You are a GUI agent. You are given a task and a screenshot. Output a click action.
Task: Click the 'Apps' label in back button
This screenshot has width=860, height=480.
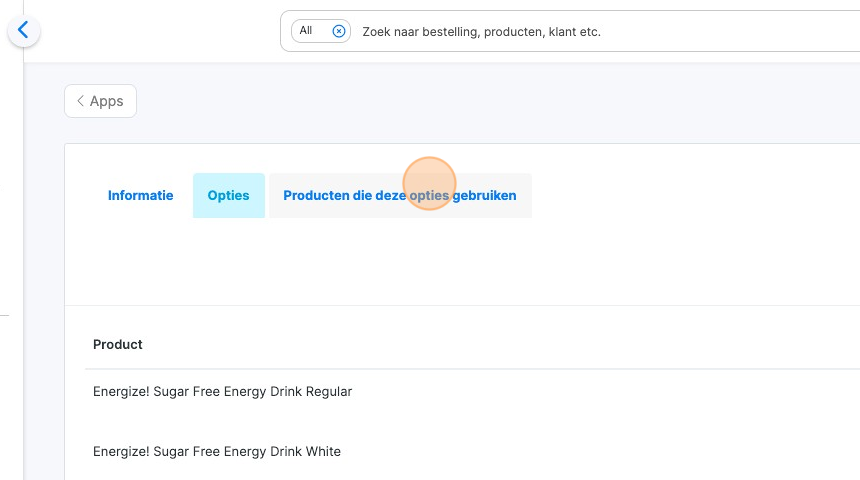[107, 101]
